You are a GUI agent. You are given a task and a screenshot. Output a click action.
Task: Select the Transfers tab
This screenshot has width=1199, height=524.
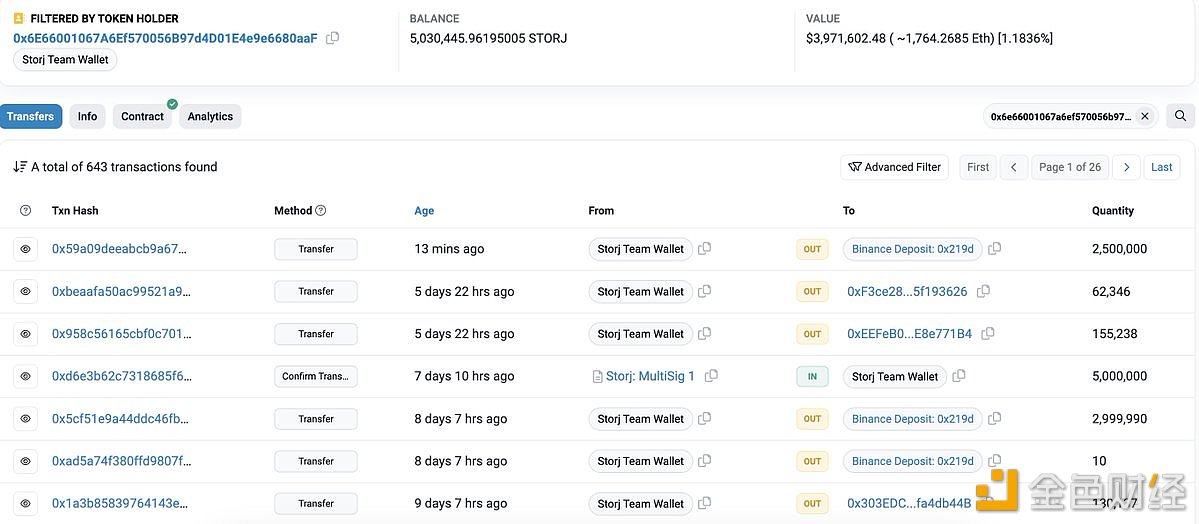[31, 116]
